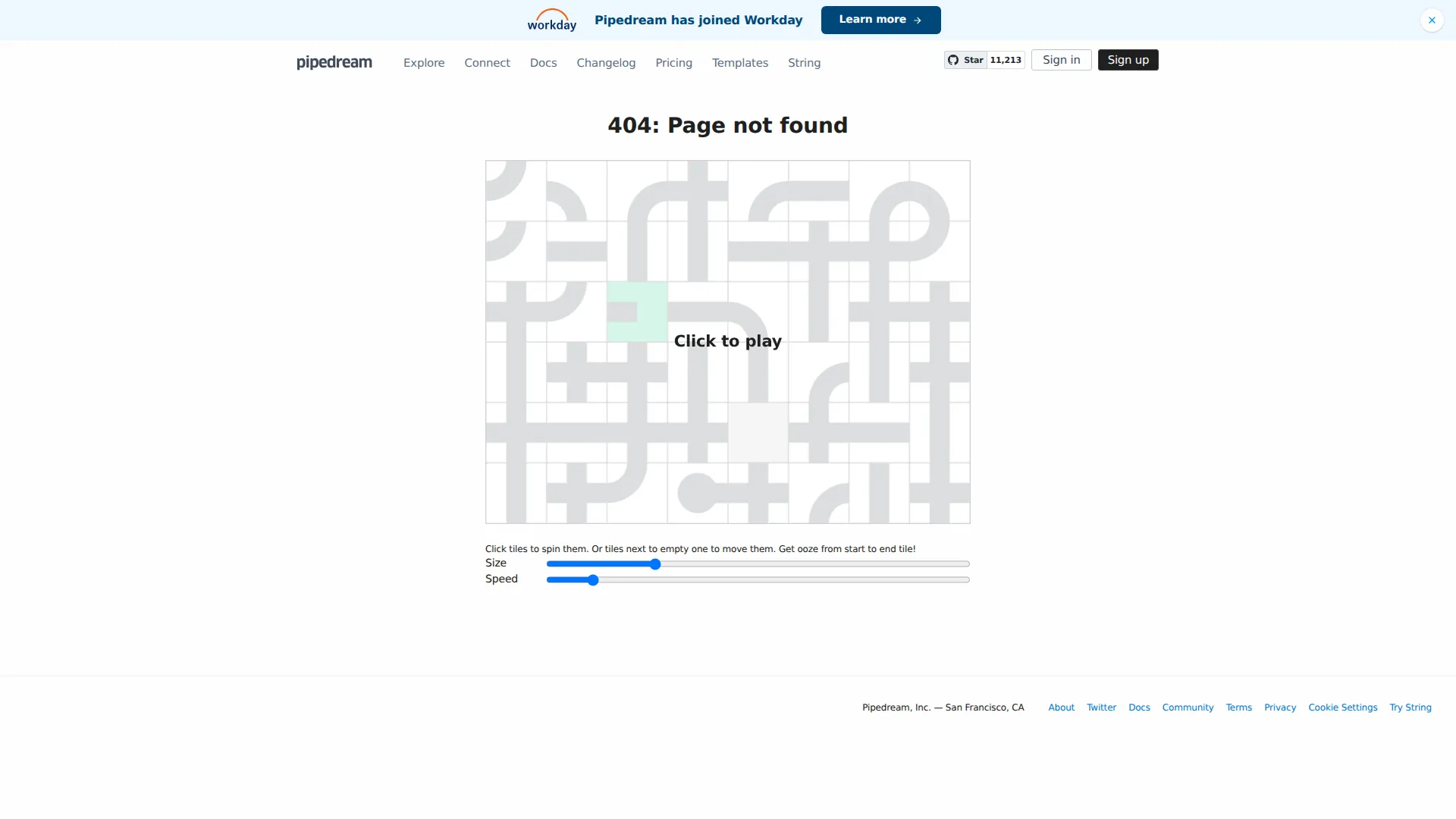
Task: Navigate to the Changelog
Action: (605, 62)
